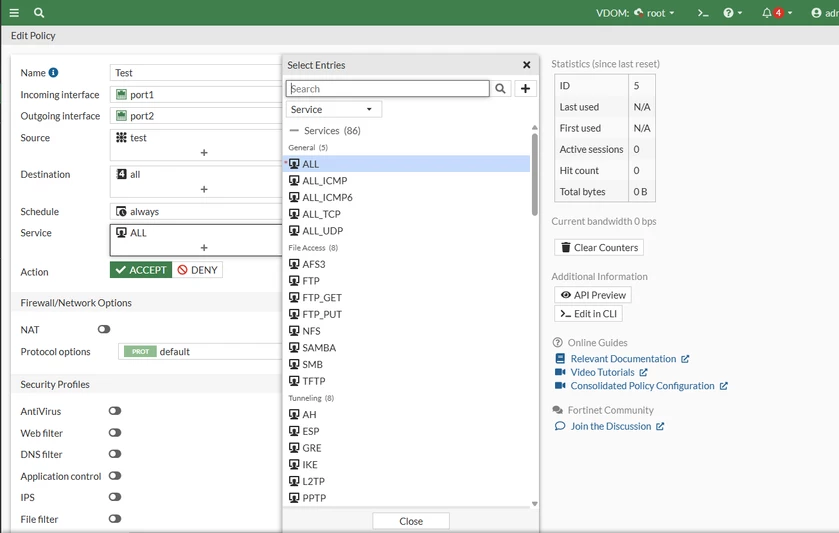Click the search magnifier in Select Entries
Image resolution: width=839 pixels, height=533 pixels.
pos(500,88)
